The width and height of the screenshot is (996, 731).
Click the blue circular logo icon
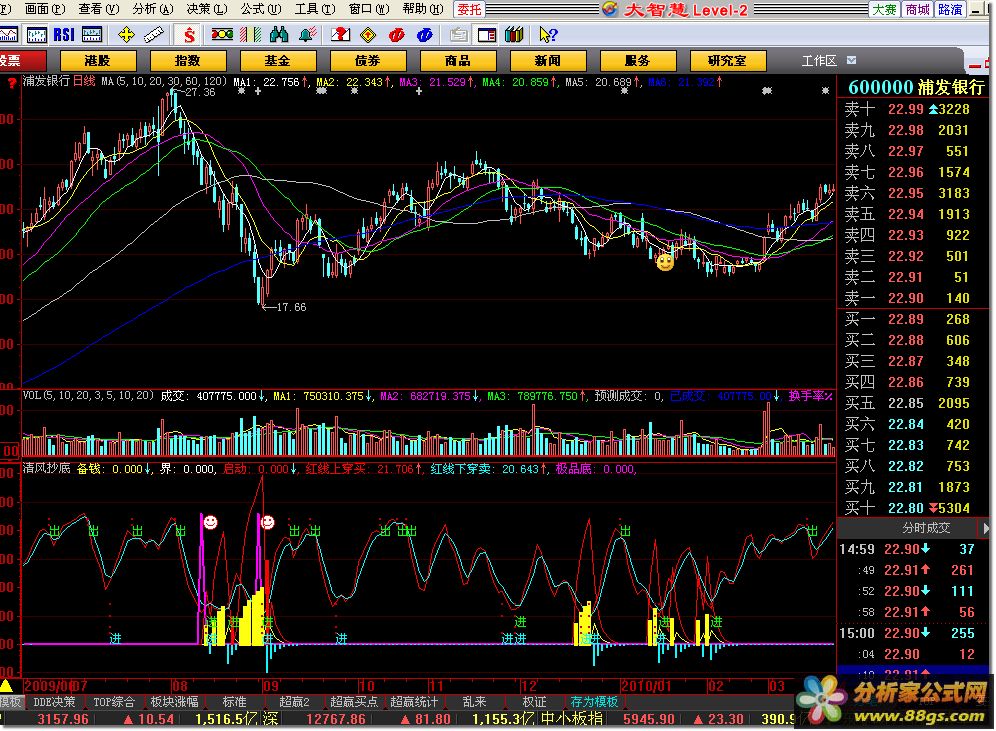coord(424,35)
